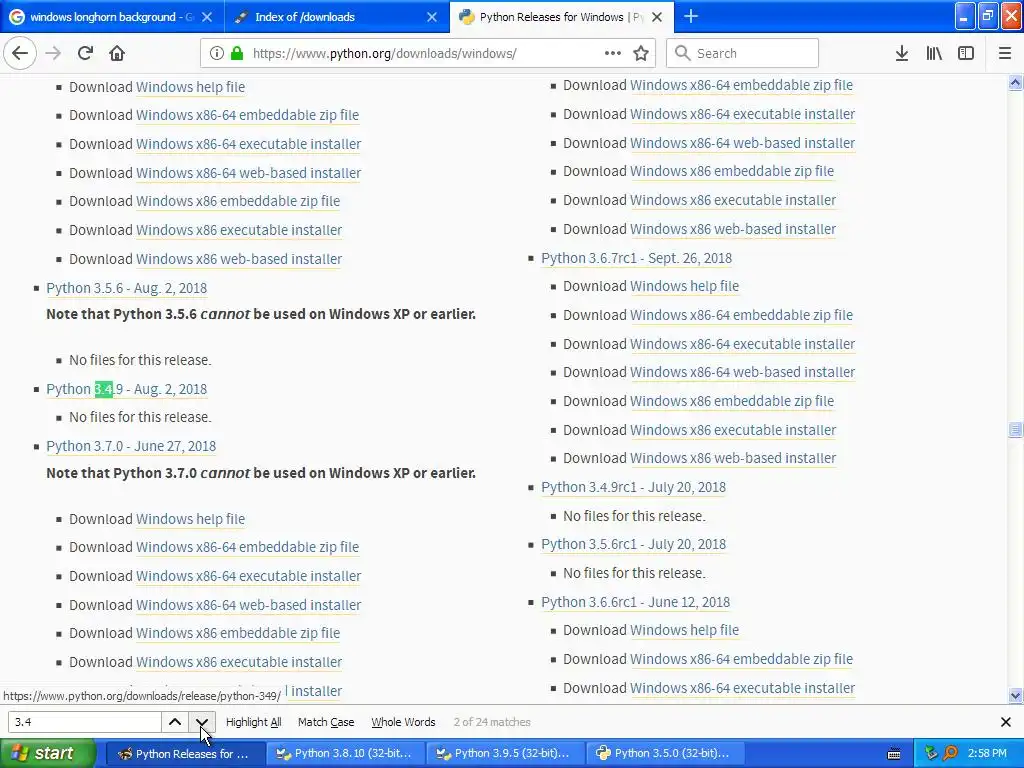
Task: Click the shield icon in system tray
Action: 931,753
